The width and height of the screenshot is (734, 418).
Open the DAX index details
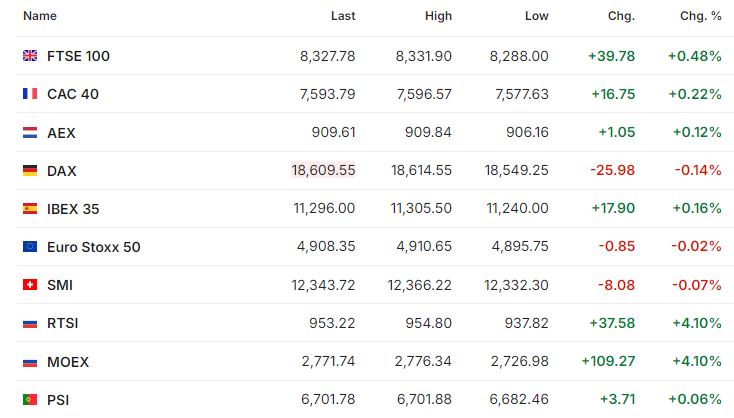pos(62,171)
